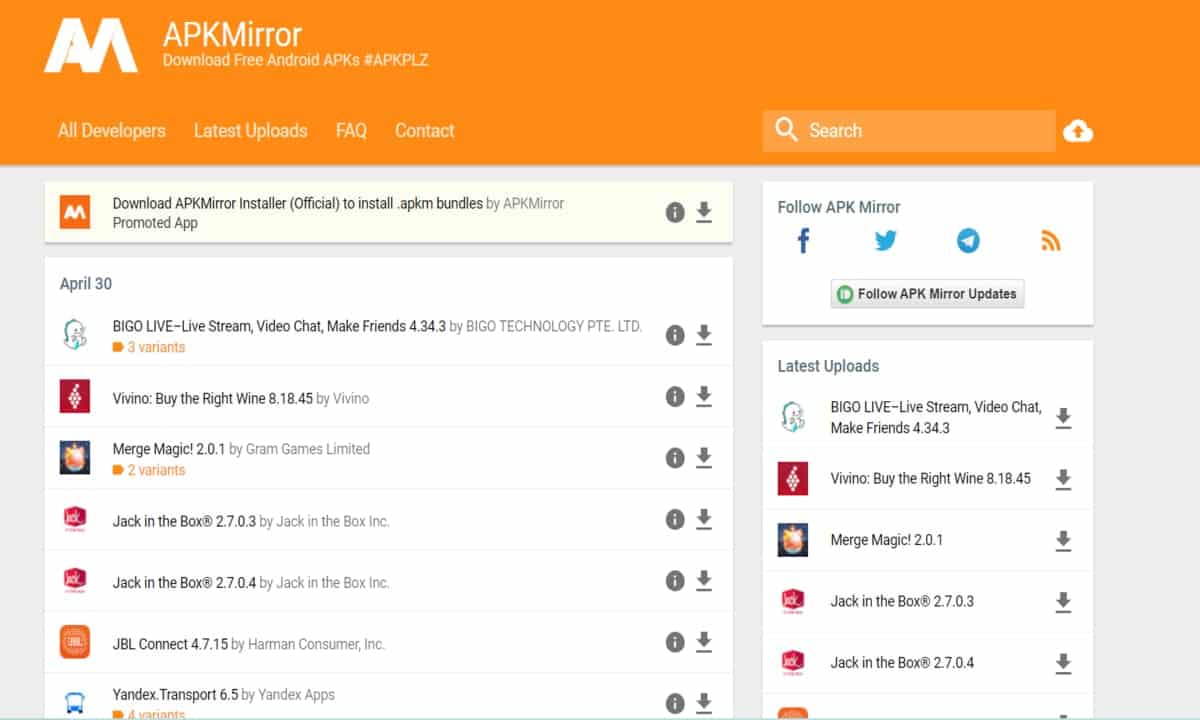Click the Follow APK Mirror Updates button

pyautogui.click(x=927, y=294)
